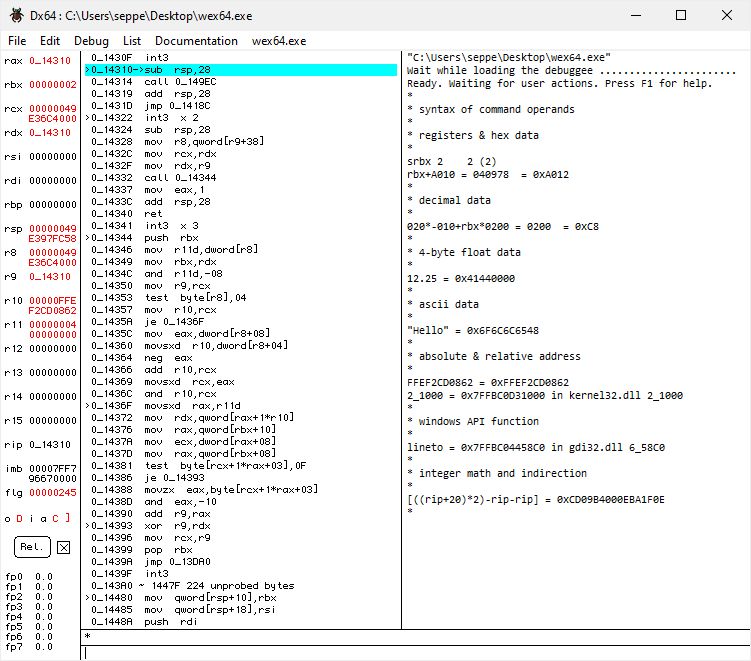Toggle the o flag indicator
The width and height of the screenshot is (751, 661).
(7, 519)
